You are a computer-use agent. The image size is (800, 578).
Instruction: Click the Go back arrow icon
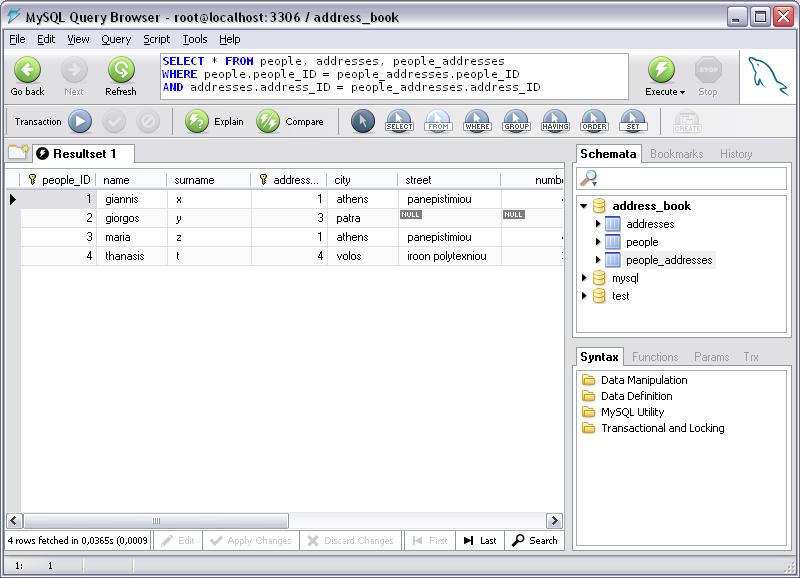coord(28,70)
